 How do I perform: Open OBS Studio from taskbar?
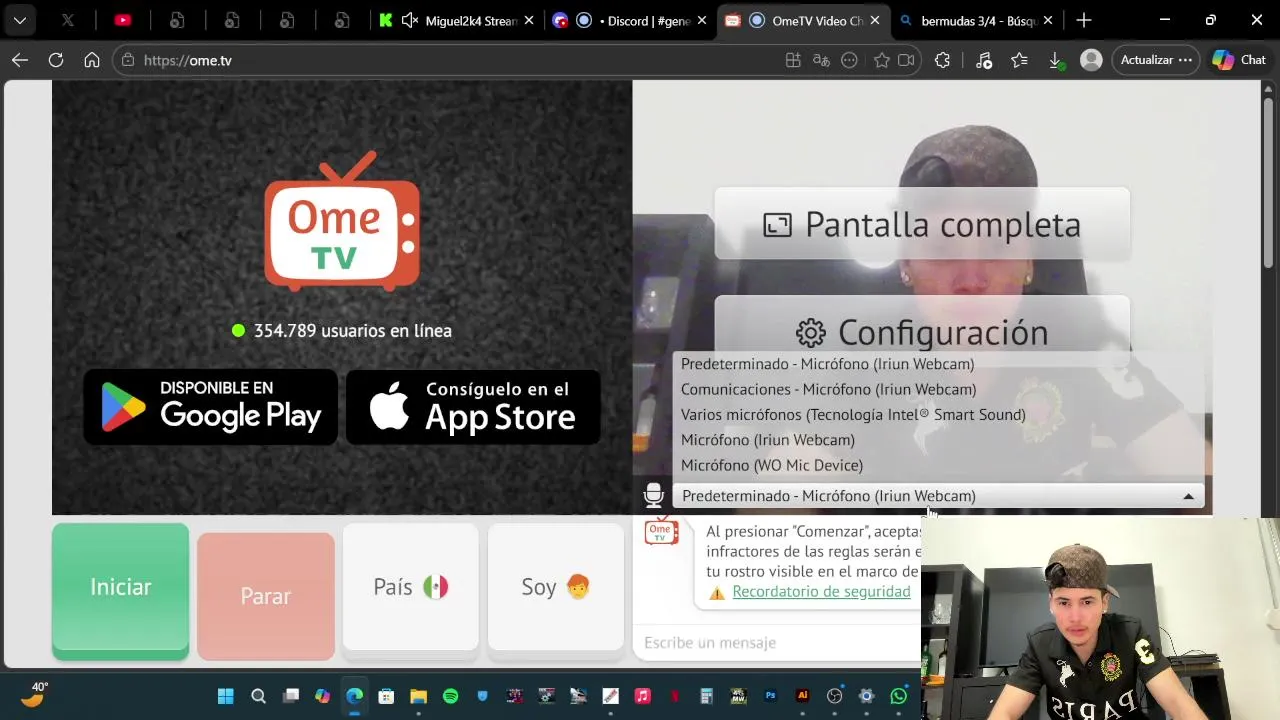(834, 696)
